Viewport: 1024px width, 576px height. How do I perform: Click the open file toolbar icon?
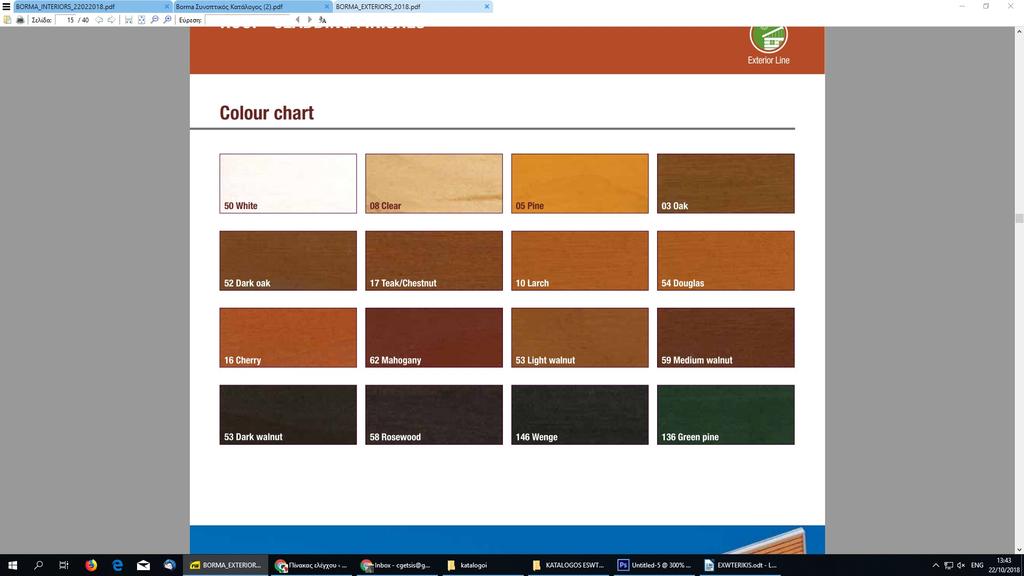8,20
